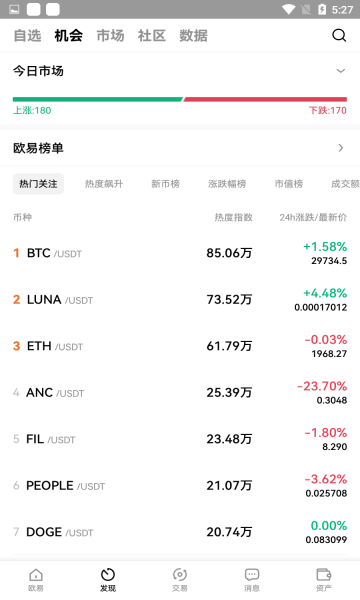Select the 新币榜 ranking filter

[165, 184]
